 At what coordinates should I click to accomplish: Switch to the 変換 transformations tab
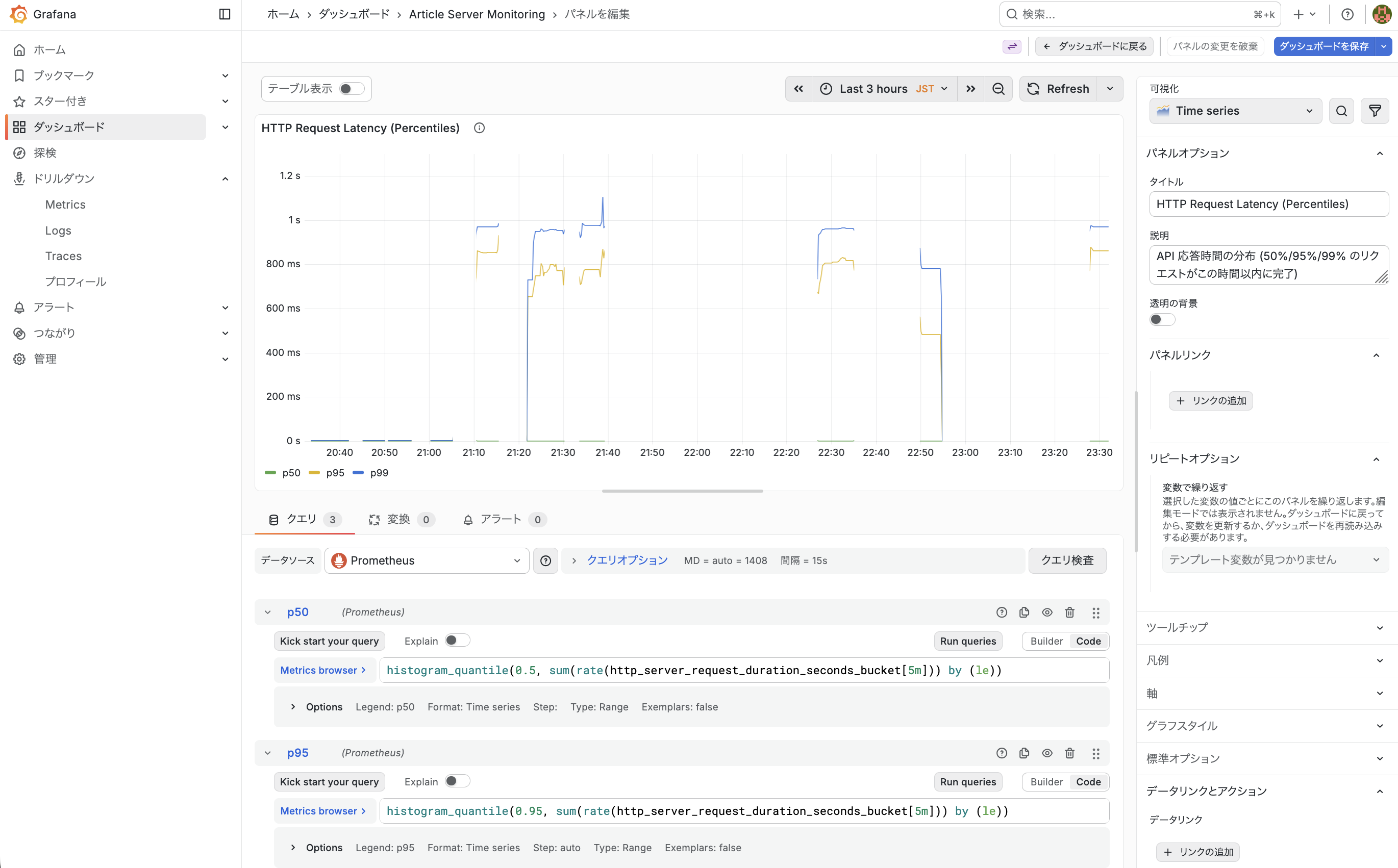[401, 520]
